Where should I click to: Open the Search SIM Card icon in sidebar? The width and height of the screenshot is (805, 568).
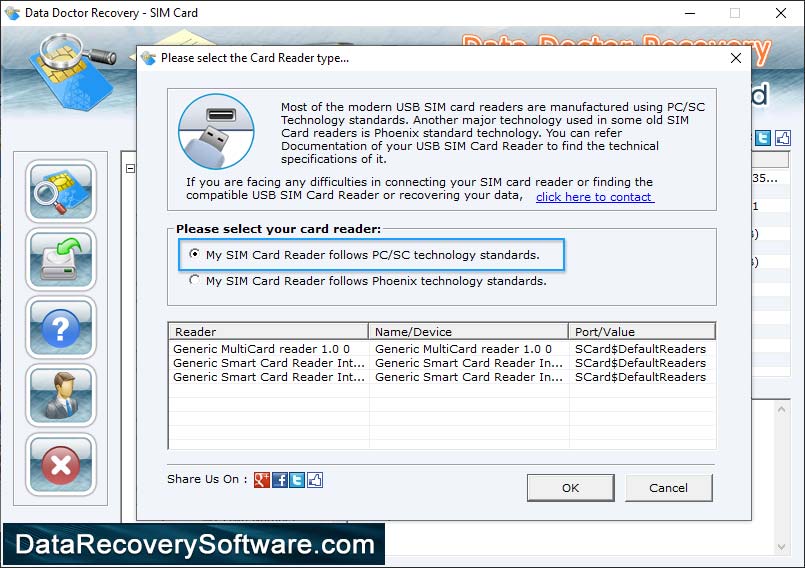pyautogui.click(x=61, y=191)
